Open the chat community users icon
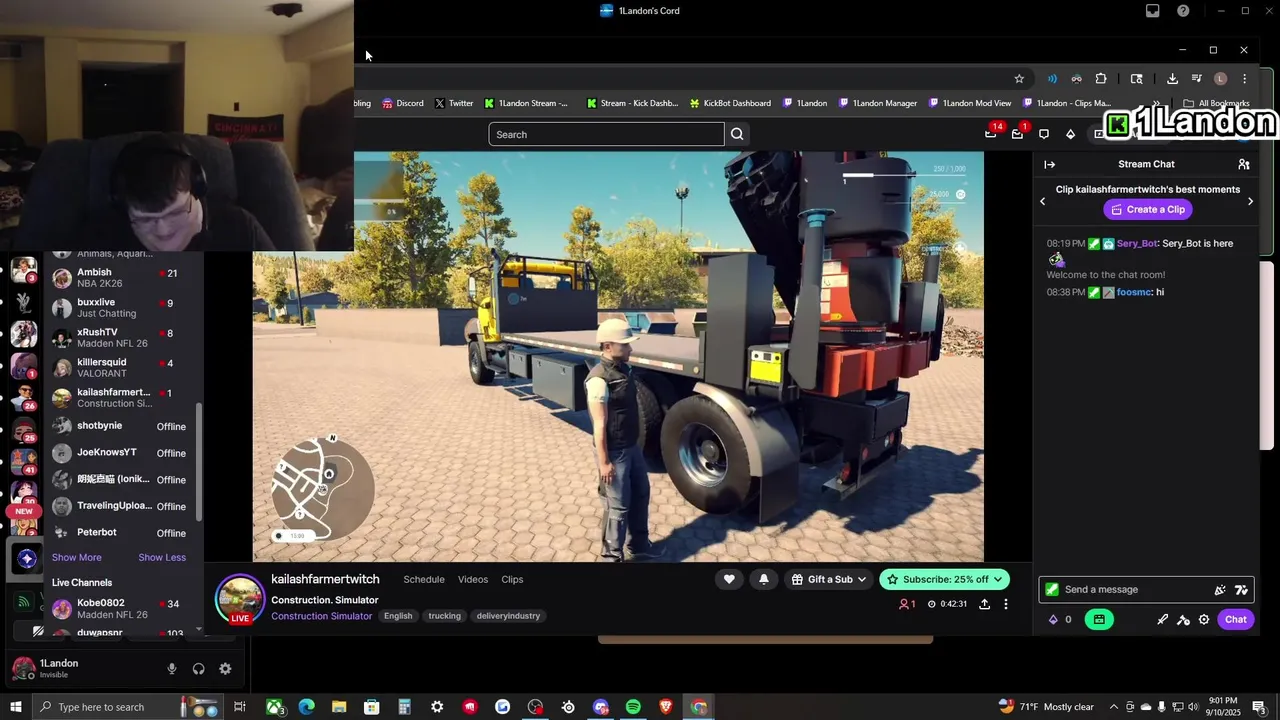Screen dimensions: 1280x720 1244,164
